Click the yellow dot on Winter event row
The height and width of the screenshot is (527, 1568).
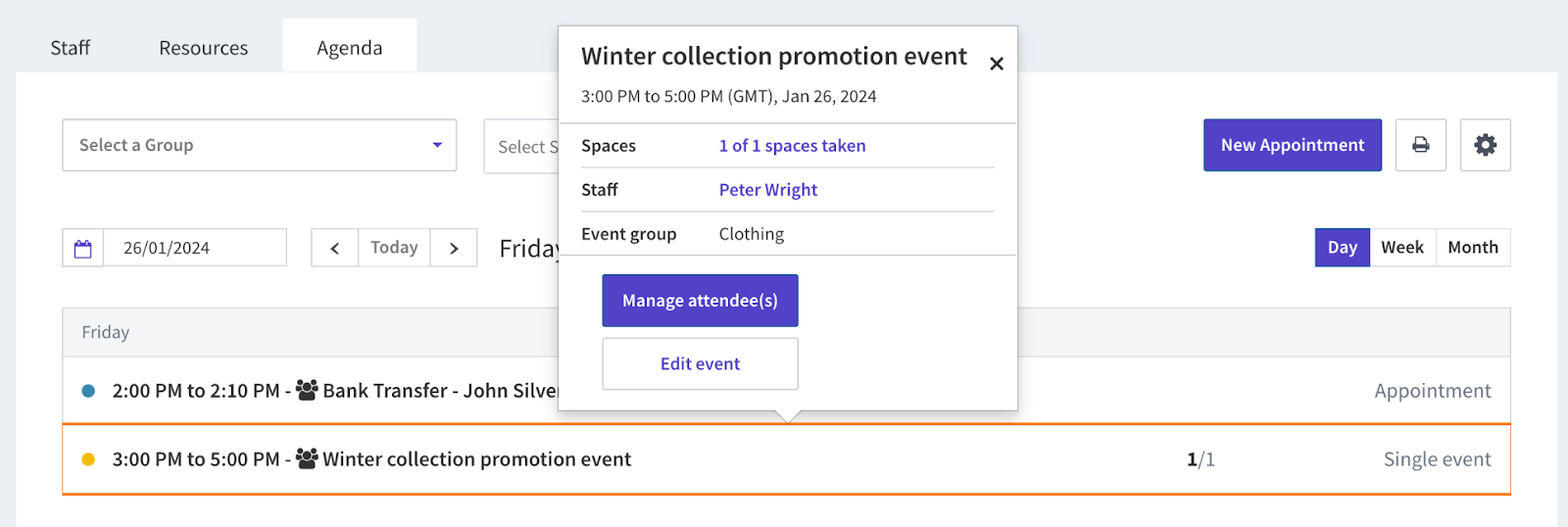click(88, 459)
